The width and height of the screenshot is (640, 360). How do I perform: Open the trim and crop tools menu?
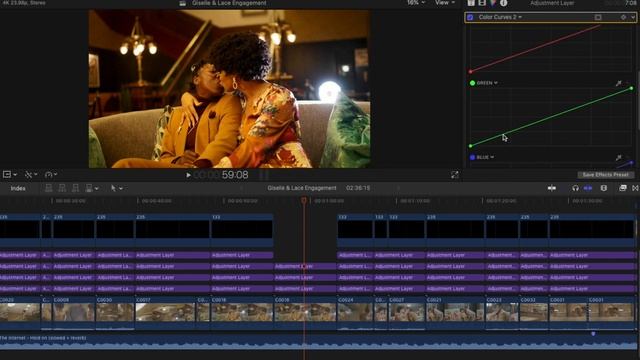coord(31,175)
